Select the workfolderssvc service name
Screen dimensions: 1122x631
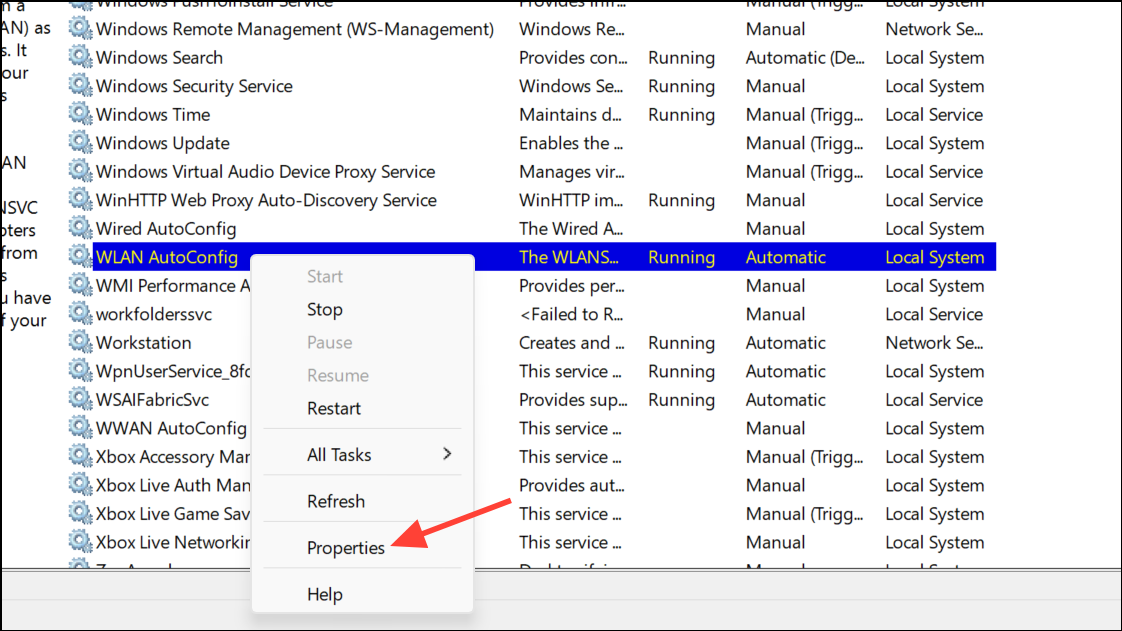(154, 314)
